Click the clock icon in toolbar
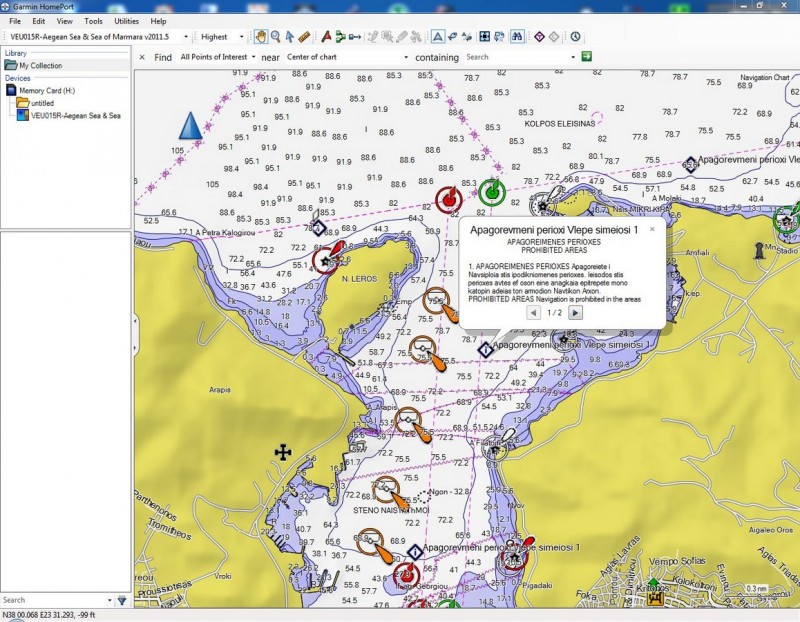 576,37
